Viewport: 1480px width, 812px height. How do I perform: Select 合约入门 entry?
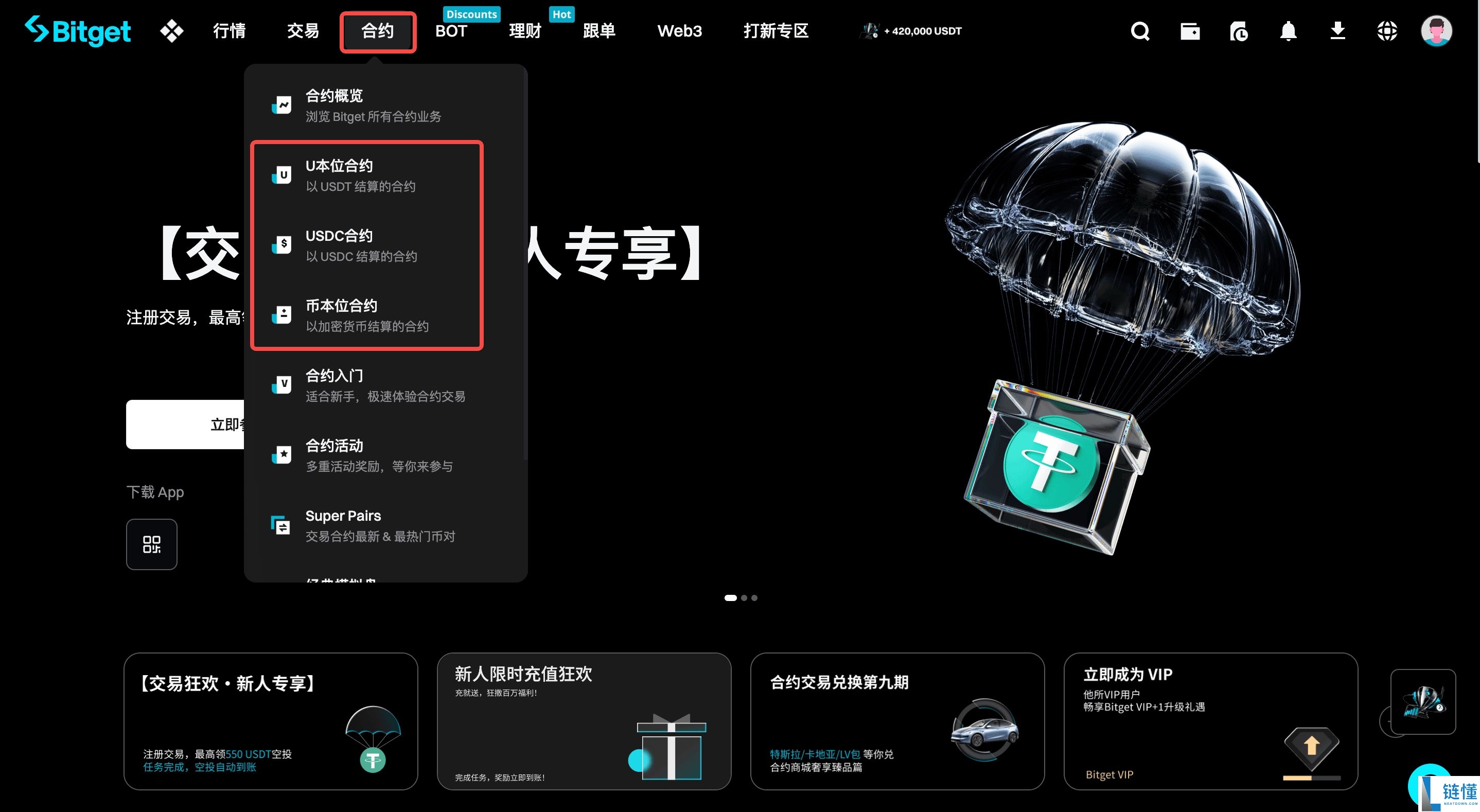coord(385,385)
